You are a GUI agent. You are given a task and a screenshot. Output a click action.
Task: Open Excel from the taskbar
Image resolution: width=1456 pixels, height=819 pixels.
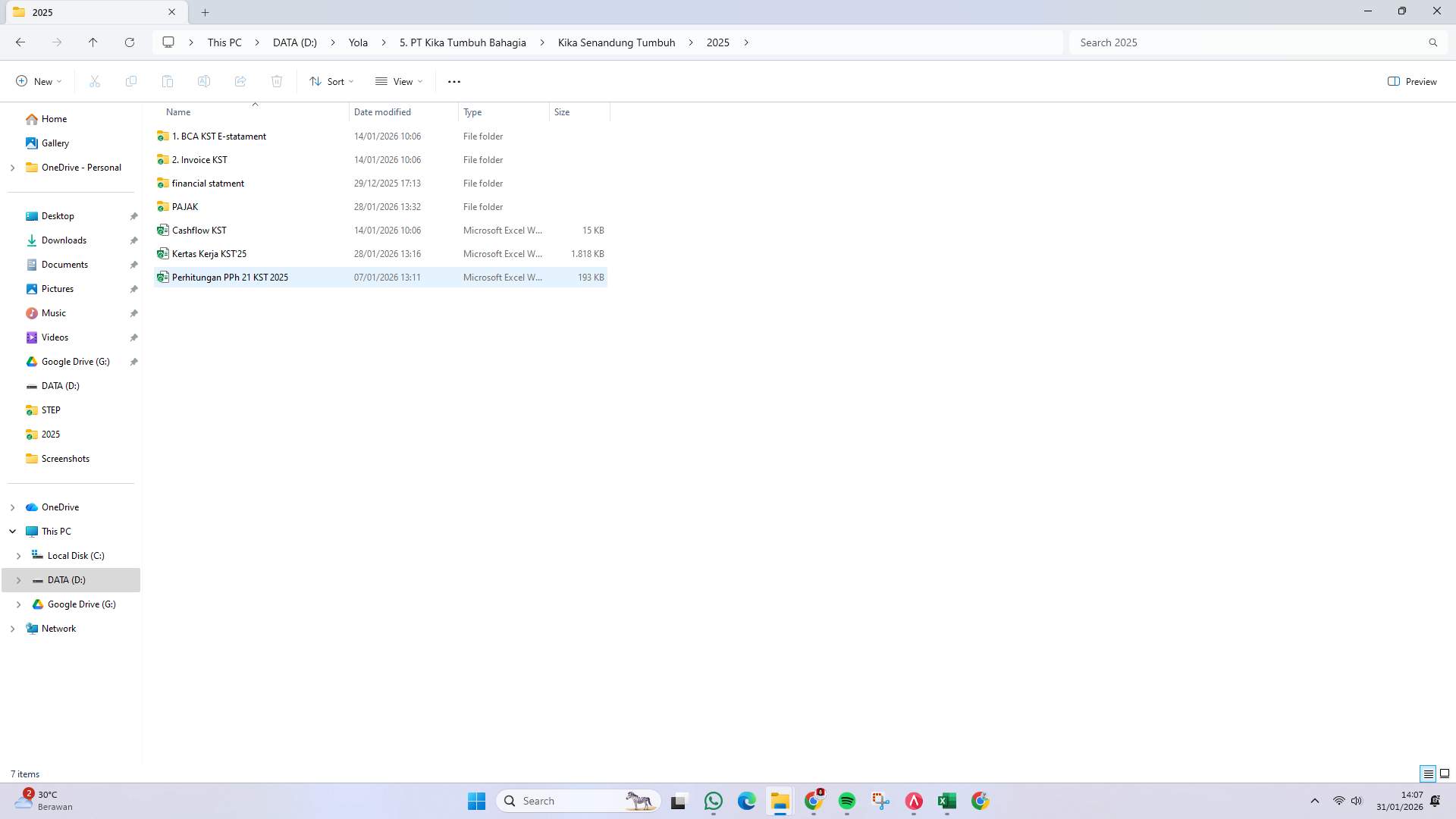[x=946, y=801]
